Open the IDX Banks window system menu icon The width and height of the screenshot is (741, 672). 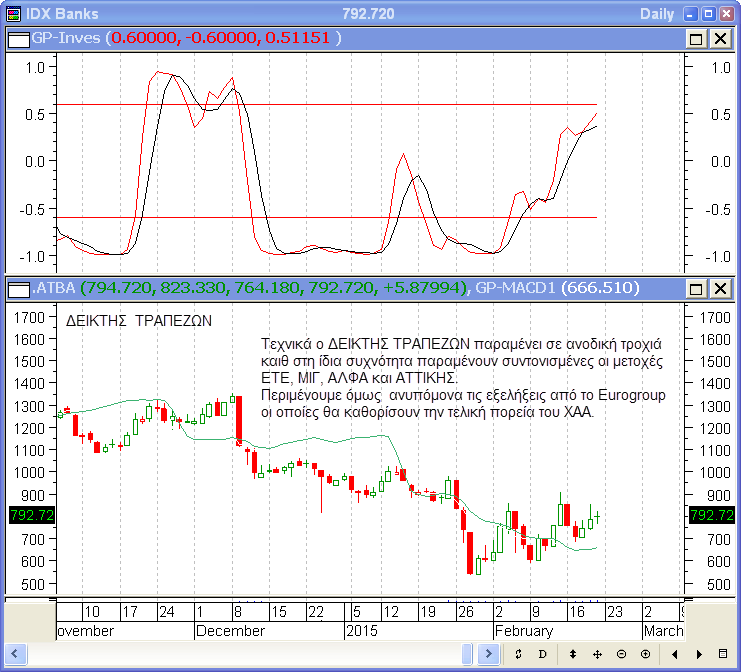(x=14, y=14)
